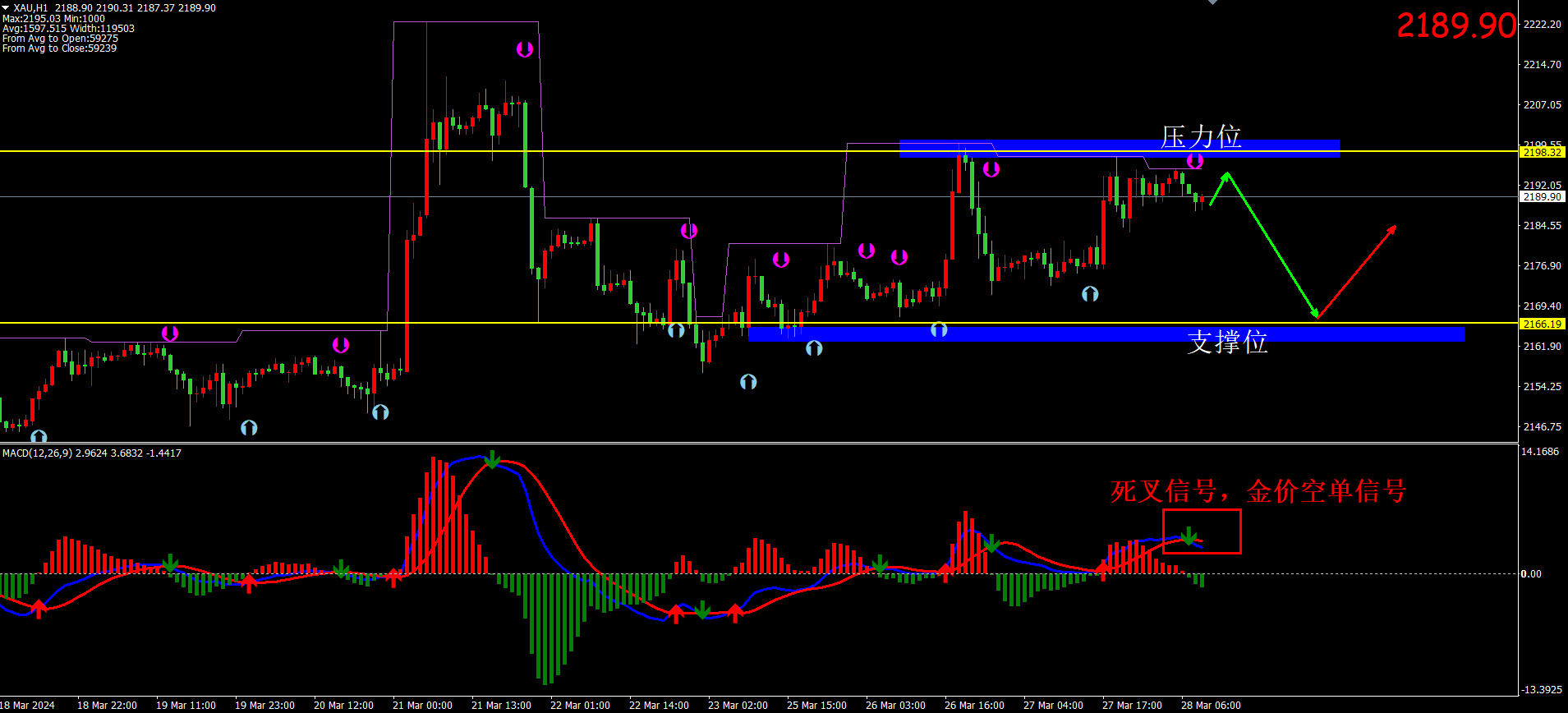This screenshot has height=713, width=1568.
Task: Select the first red up arrow in MACD panel
Action: [39, 609]
